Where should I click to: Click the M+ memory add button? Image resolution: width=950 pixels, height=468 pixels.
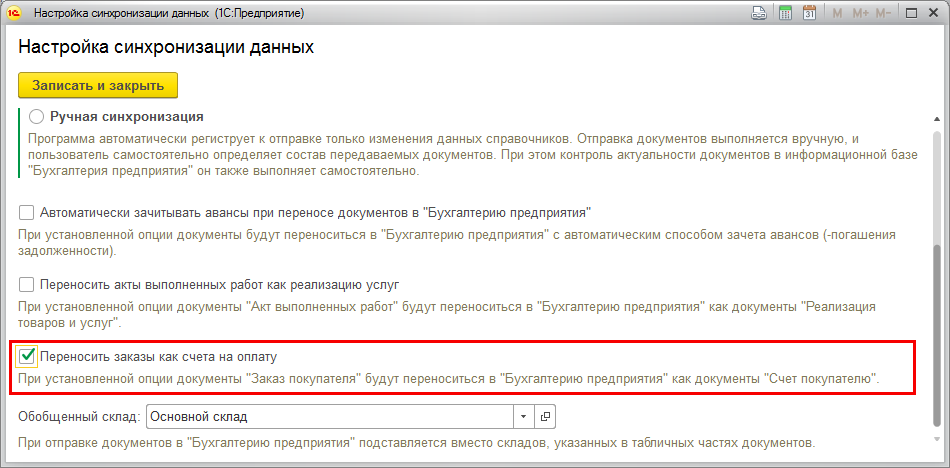point(860,13)
